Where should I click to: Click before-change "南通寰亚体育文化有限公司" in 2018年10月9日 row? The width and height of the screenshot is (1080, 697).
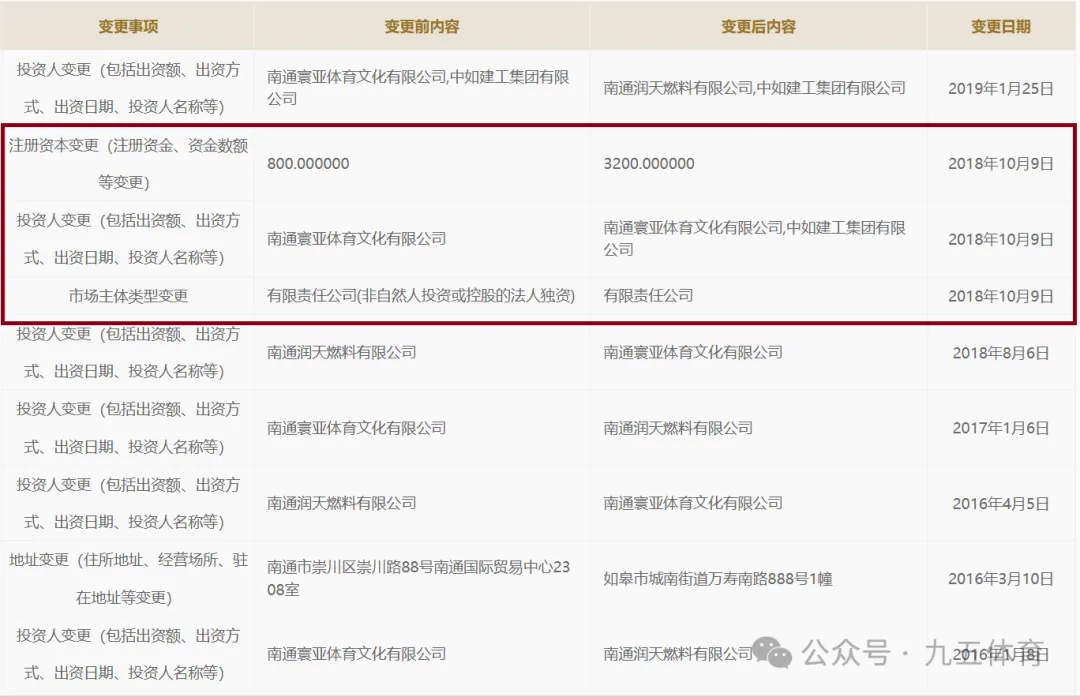point(356,238)
